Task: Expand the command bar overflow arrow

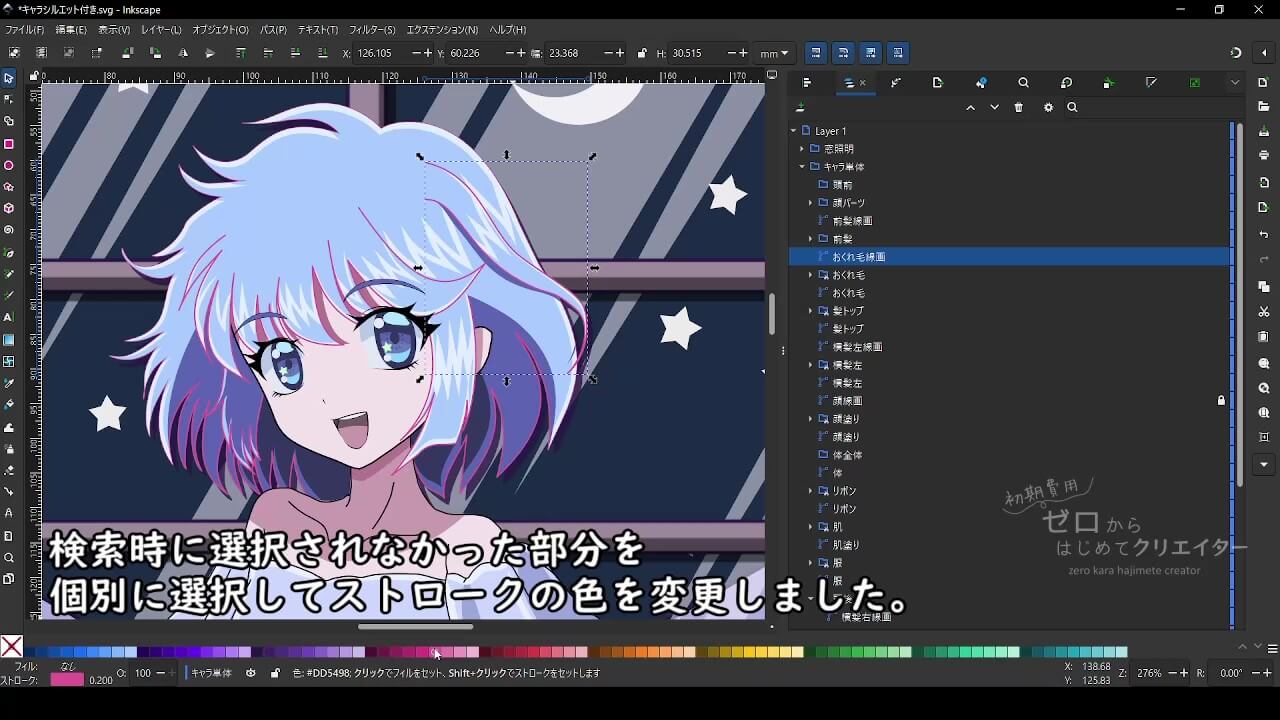Action: click(1264, 465)
